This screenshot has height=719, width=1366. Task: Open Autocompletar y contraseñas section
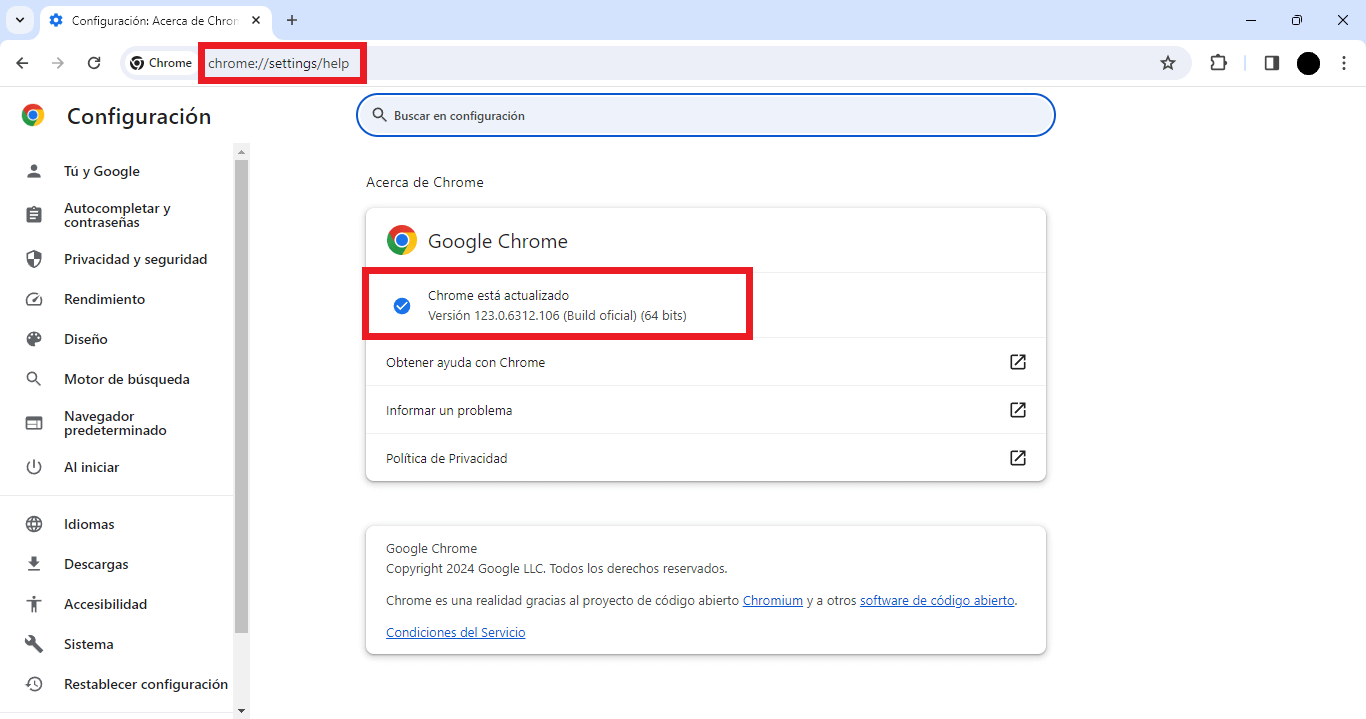tap(117, 215)
